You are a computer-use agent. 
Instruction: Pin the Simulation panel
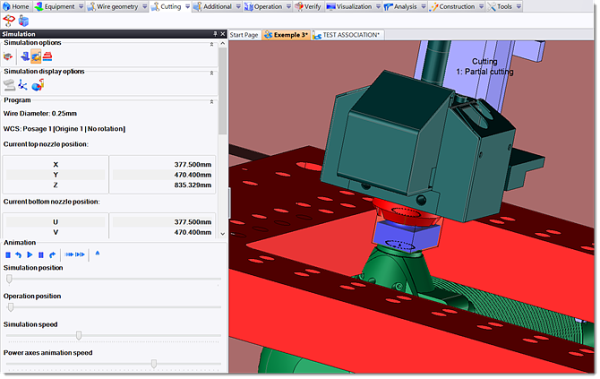[x=215, y=34]
